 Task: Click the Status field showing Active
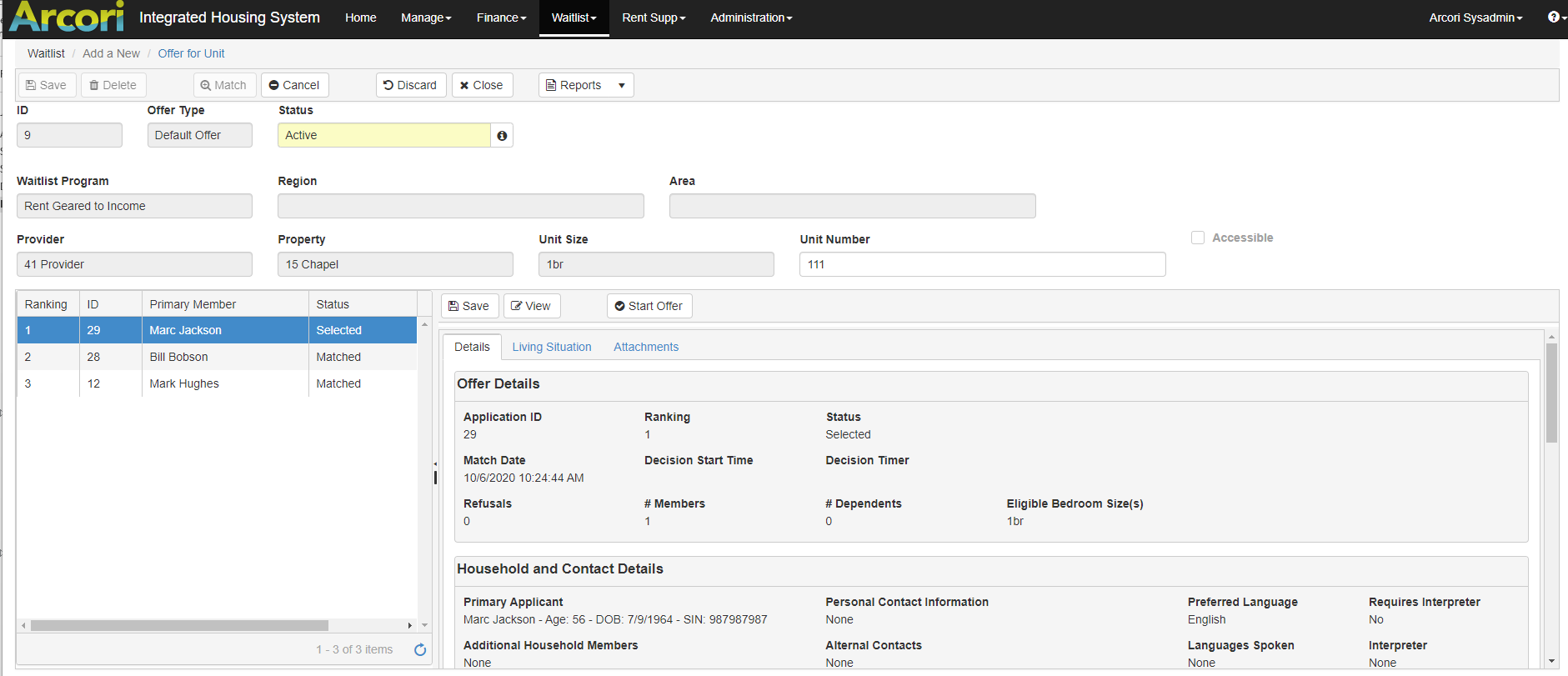tap(384, 135)
